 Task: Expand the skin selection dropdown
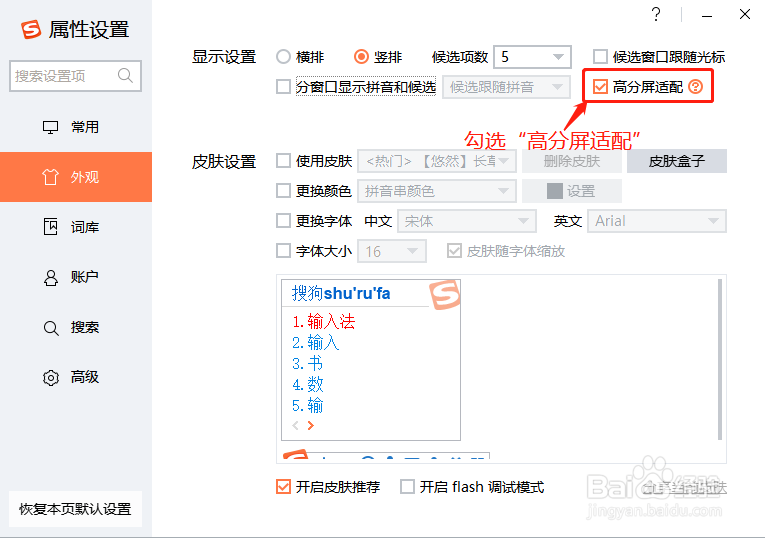pyautogui.click(x=437, y=161)
